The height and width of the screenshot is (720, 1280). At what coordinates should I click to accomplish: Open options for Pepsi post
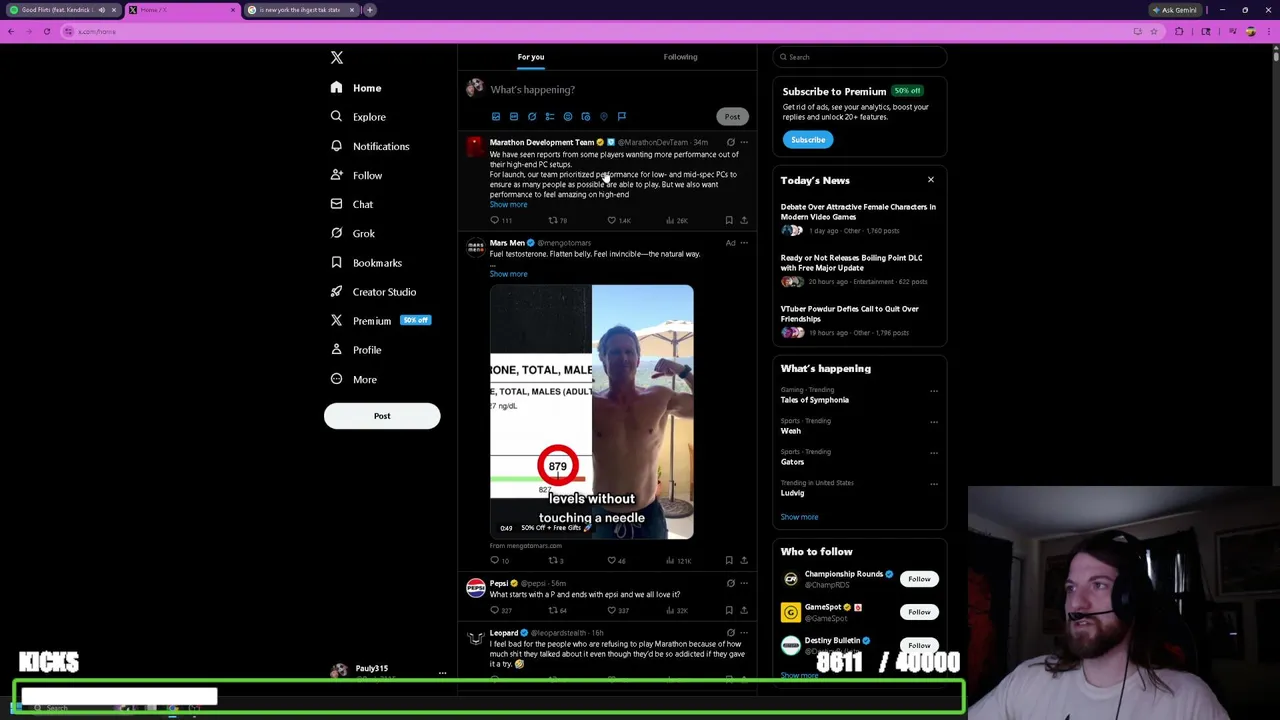[x=743, y=583]
